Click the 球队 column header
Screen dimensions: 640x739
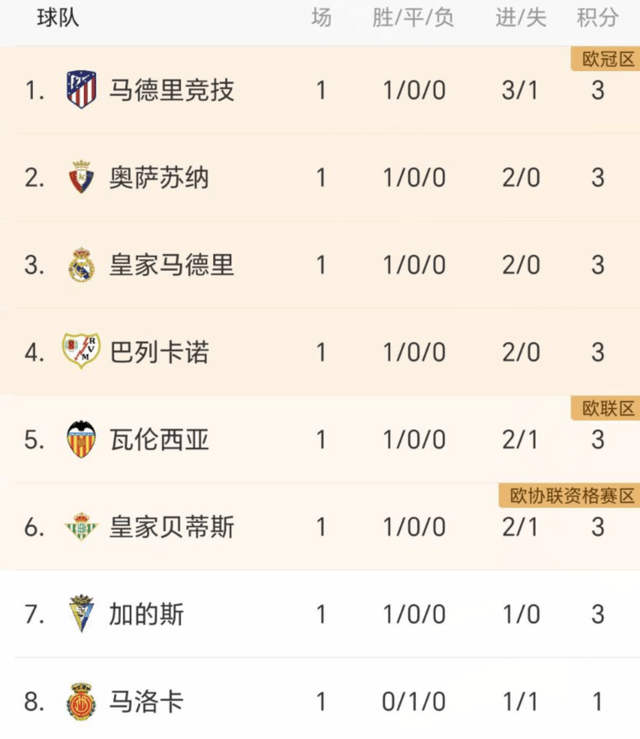tap(58, 18)
